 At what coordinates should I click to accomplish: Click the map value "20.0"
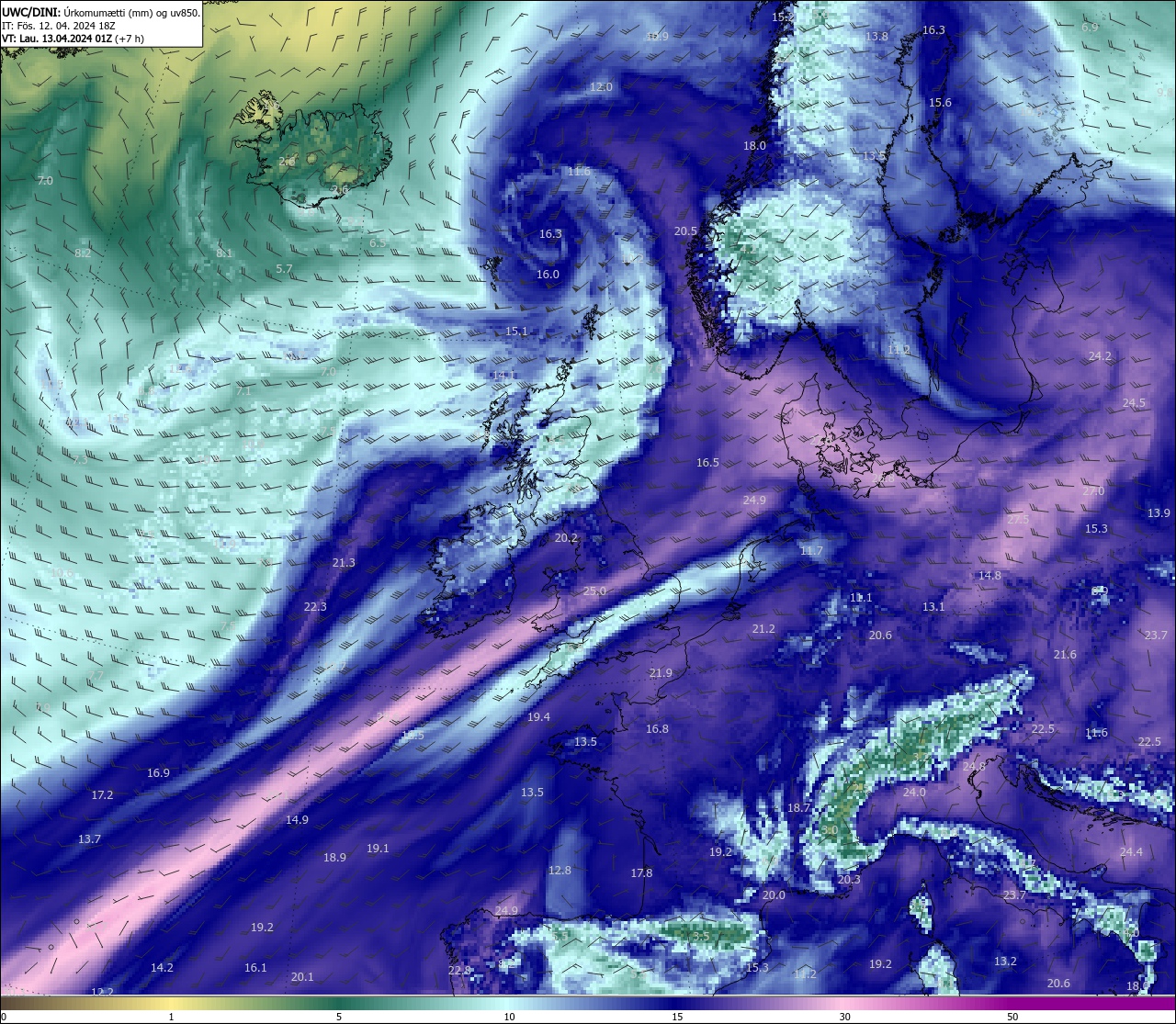[774, 895]
